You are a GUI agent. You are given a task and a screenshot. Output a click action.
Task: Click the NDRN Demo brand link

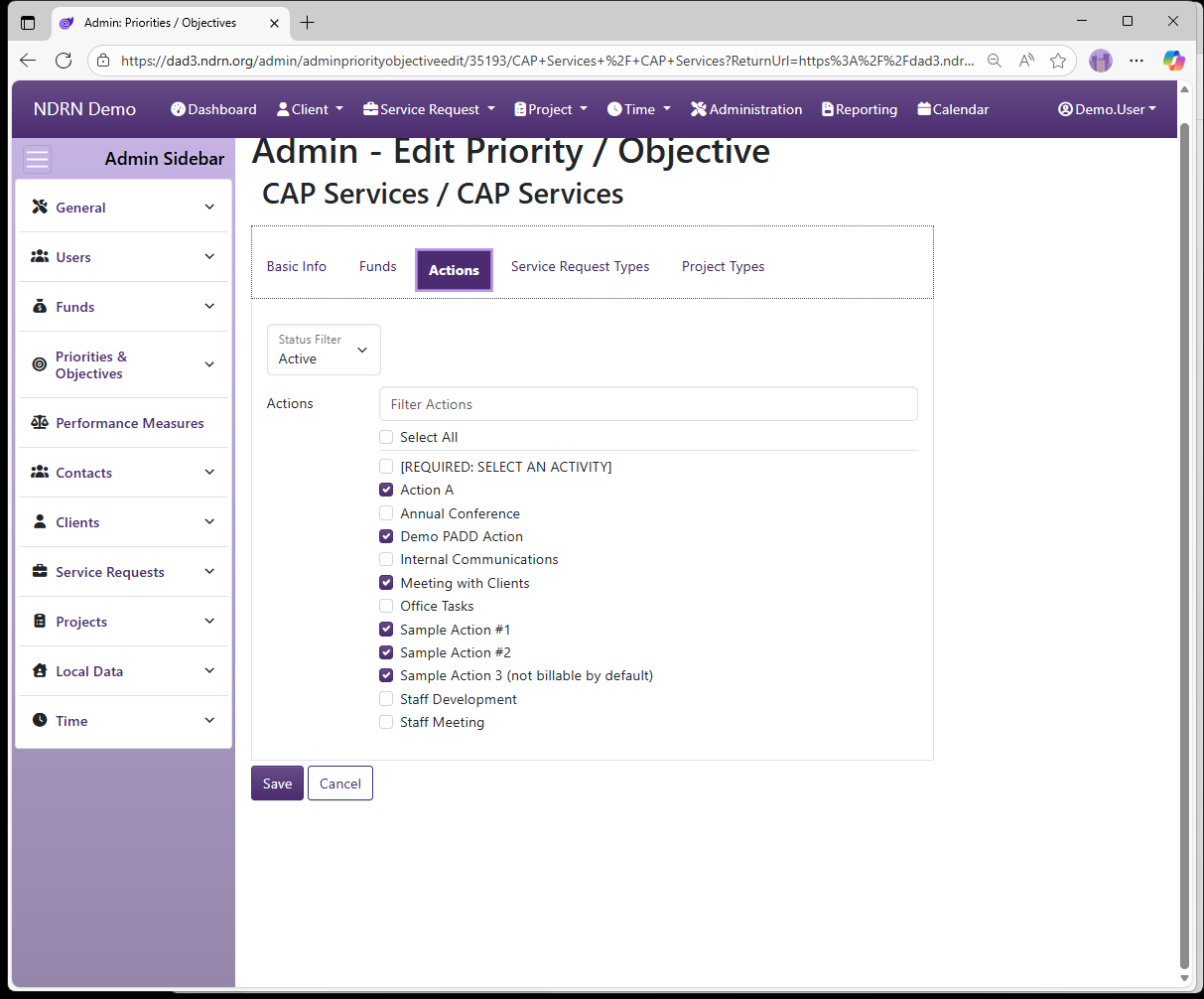point(84,109)
